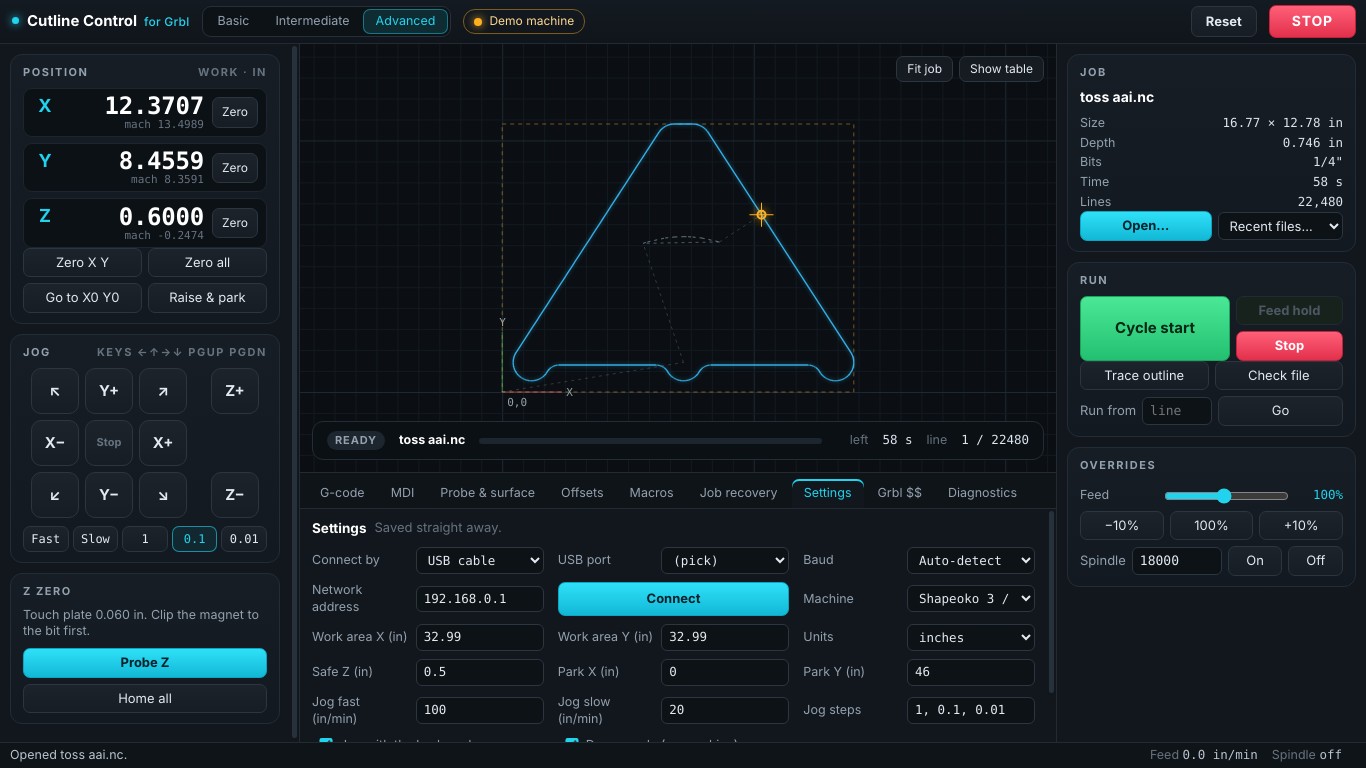Click the cyan Connect button
This screenshot has height=768, width=1366.
[x=673, y=599]
